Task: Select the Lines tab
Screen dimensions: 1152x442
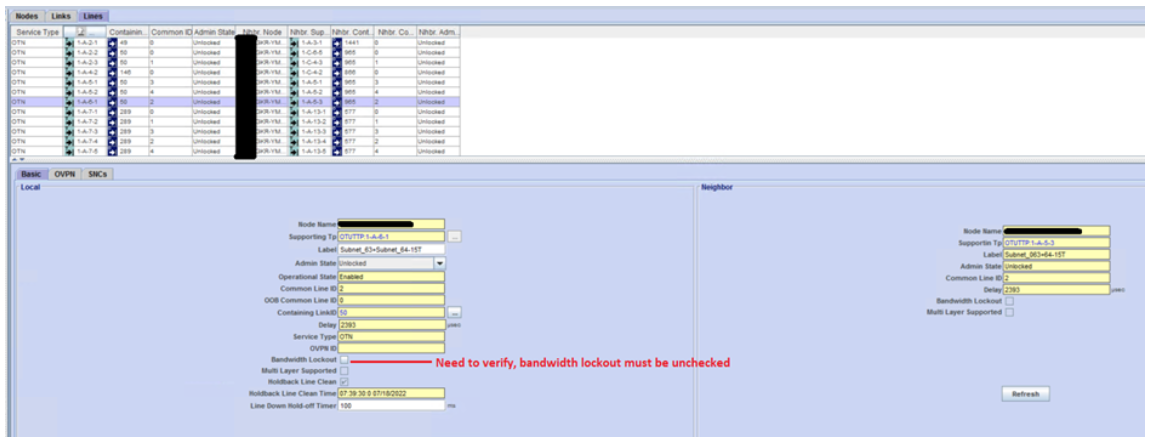Action: point(93,15)
